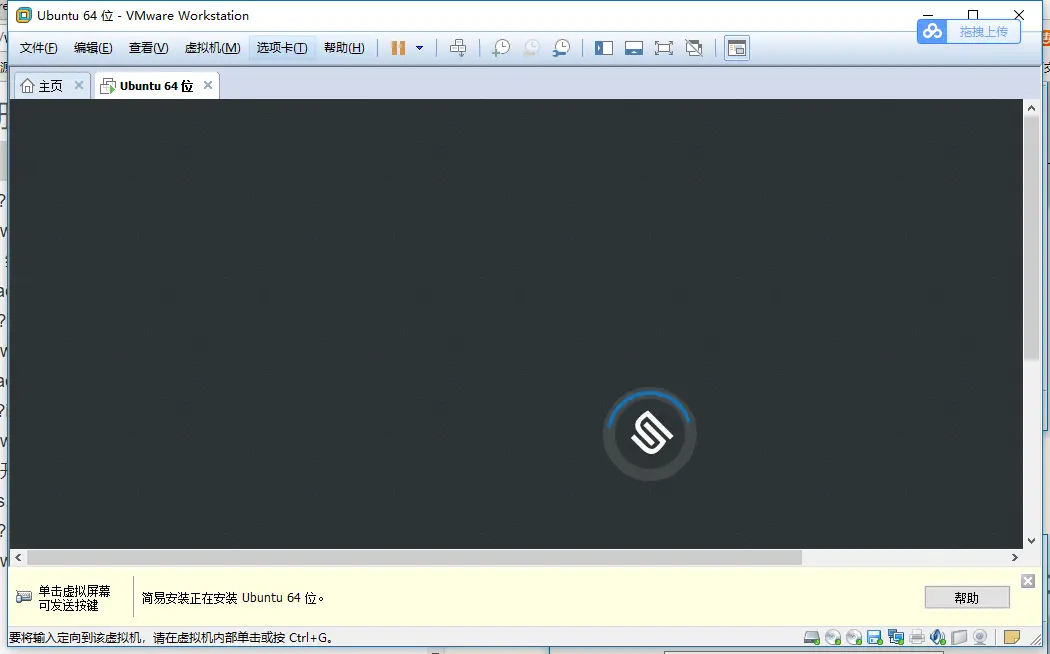
Task: Dismiss the yellow easy install message bar
Action: click(1028, 581)
